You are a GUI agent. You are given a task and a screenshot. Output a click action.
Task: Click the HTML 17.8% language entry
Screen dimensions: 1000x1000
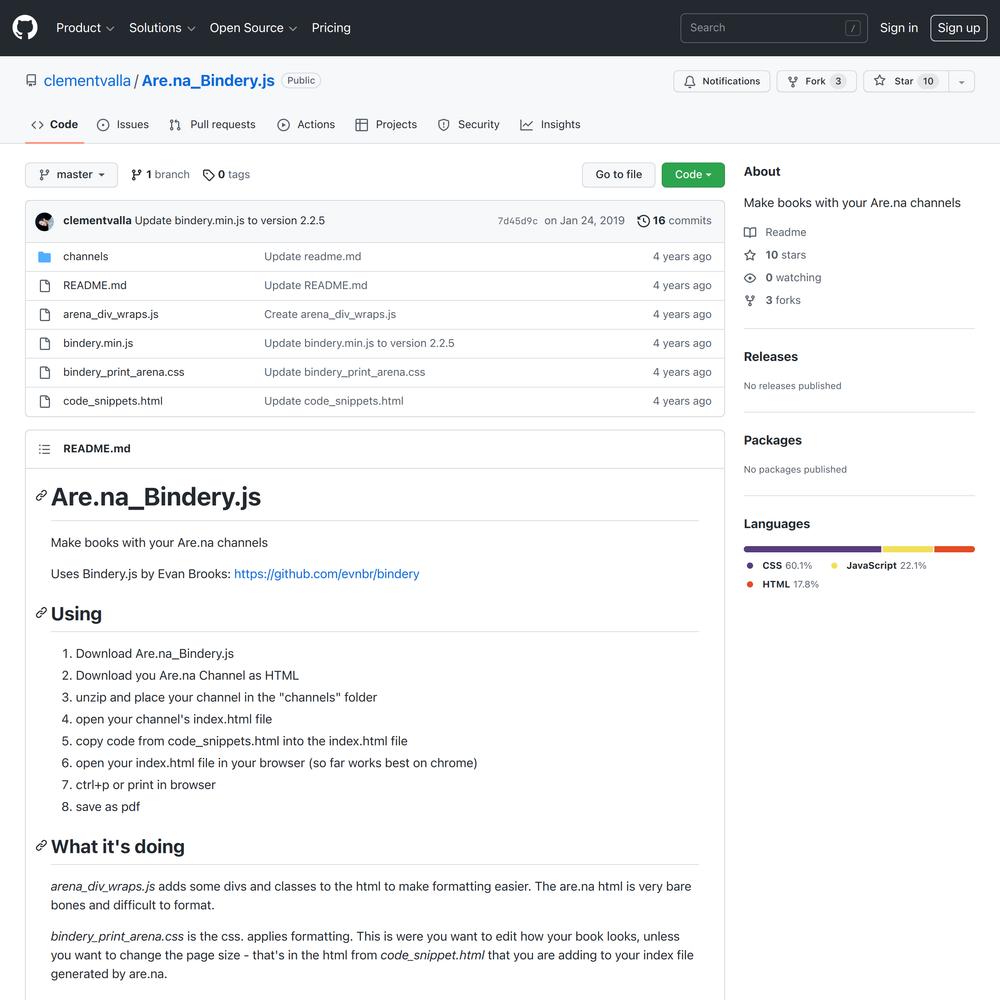coord(783,585)
